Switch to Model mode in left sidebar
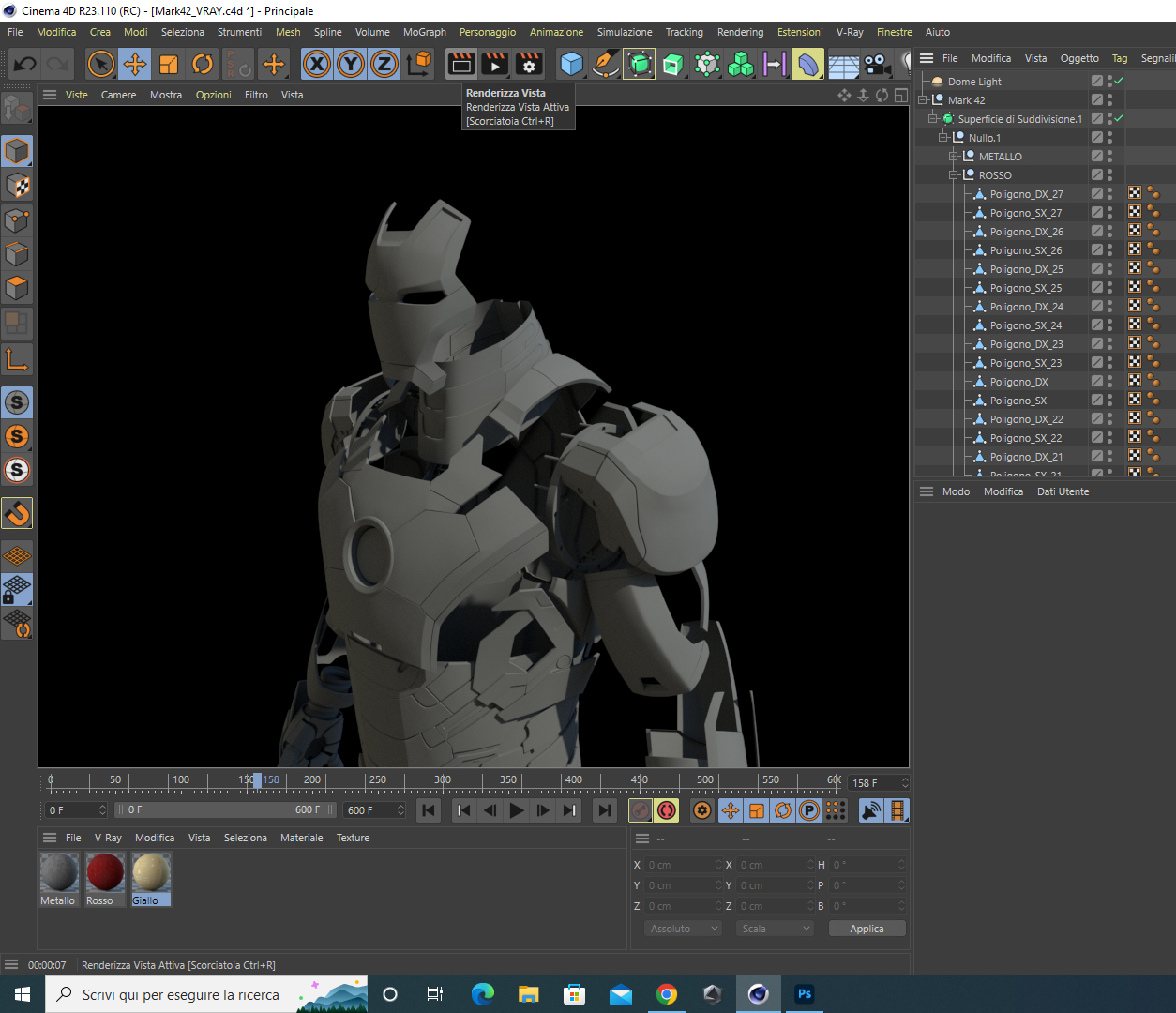Viewport: 1176px width, 1013px height. pos(17,150)
